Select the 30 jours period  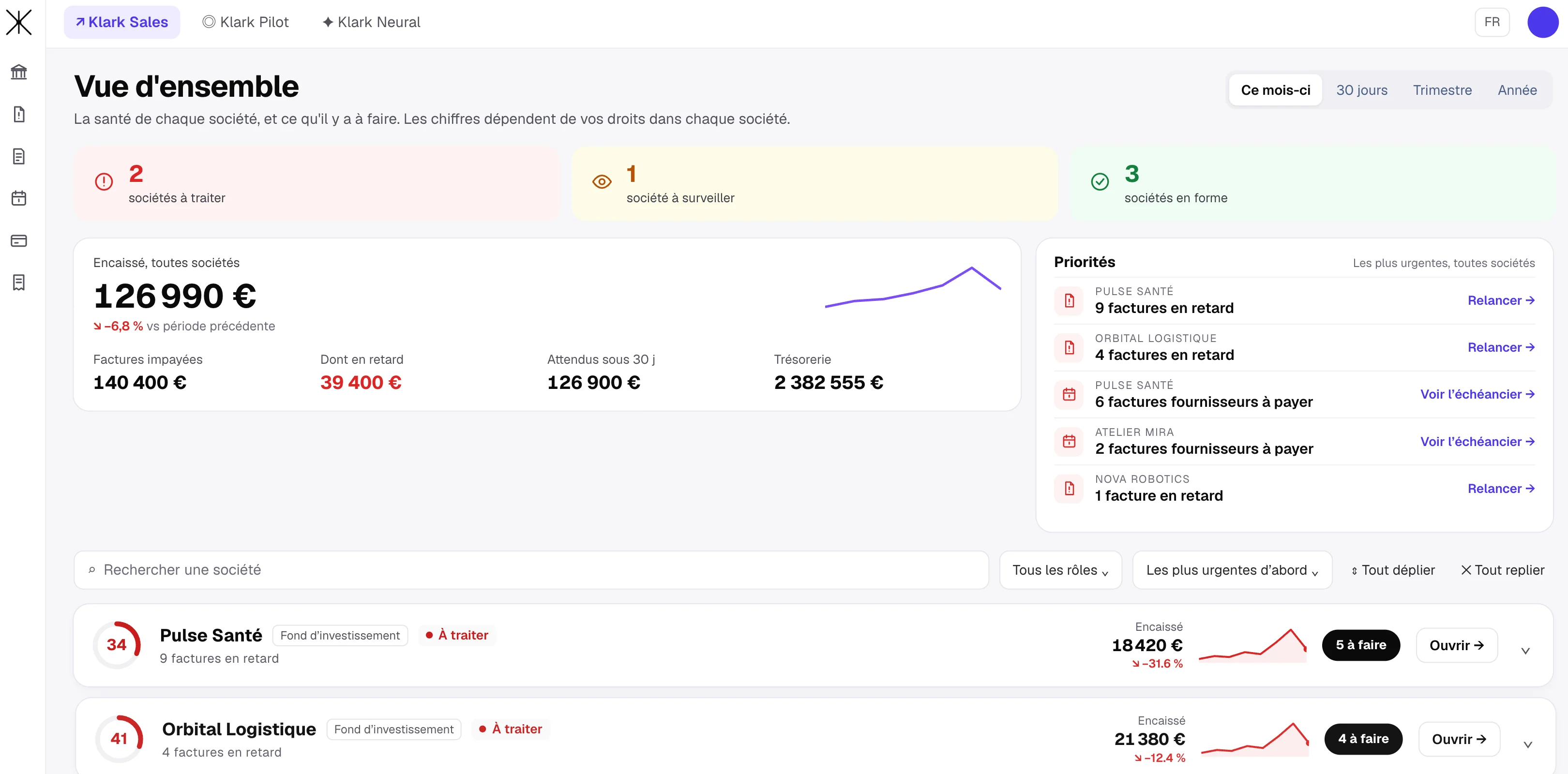tap(1362, 90)
